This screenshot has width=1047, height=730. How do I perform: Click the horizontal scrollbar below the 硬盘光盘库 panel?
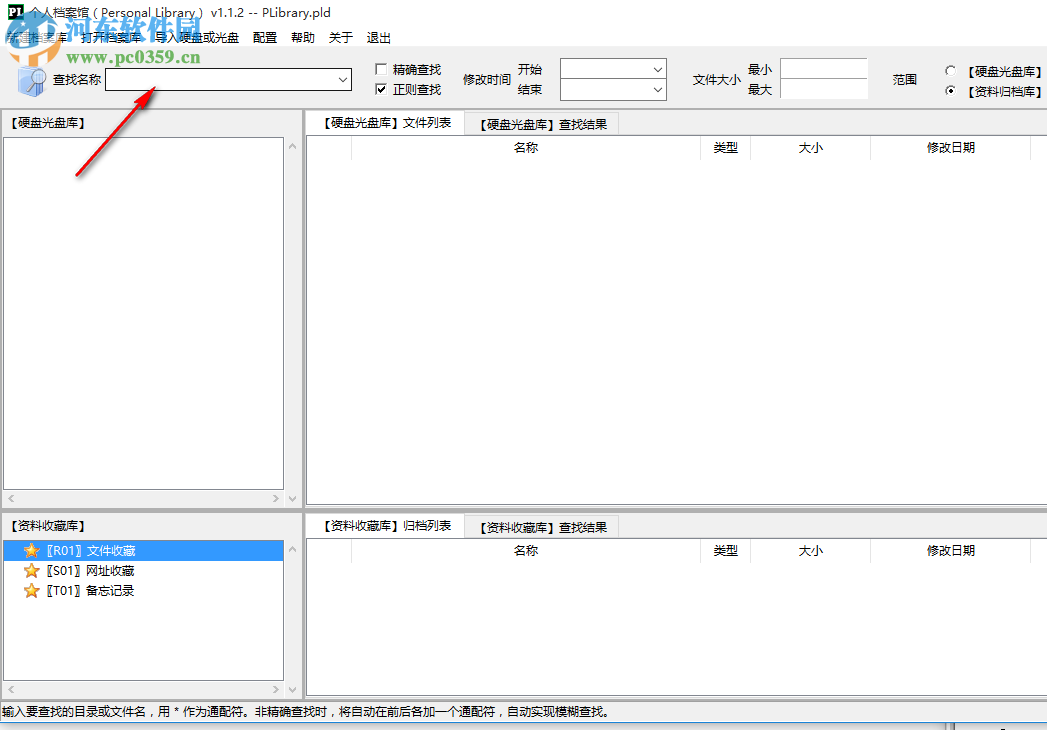(140, 498)
